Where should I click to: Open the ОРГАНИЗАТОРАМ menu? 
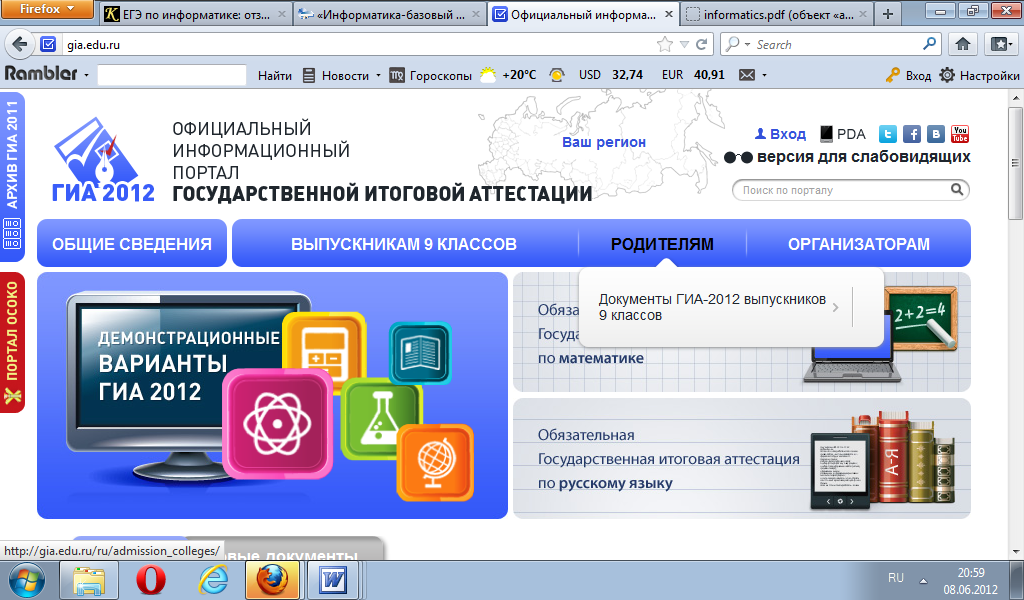click(x=859, y=244)
